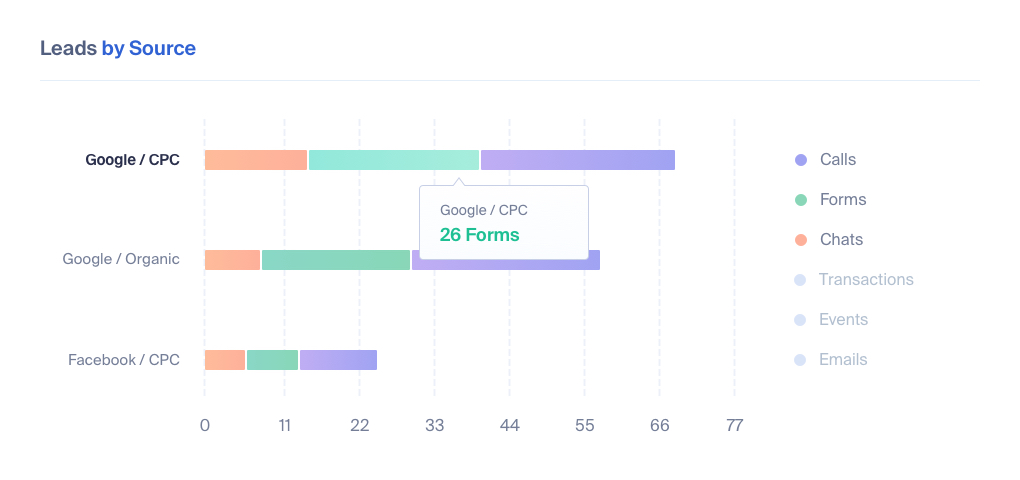Select Google / CPC green Forms bar
Screen dimensions: 1020x480
click(394, 160)
